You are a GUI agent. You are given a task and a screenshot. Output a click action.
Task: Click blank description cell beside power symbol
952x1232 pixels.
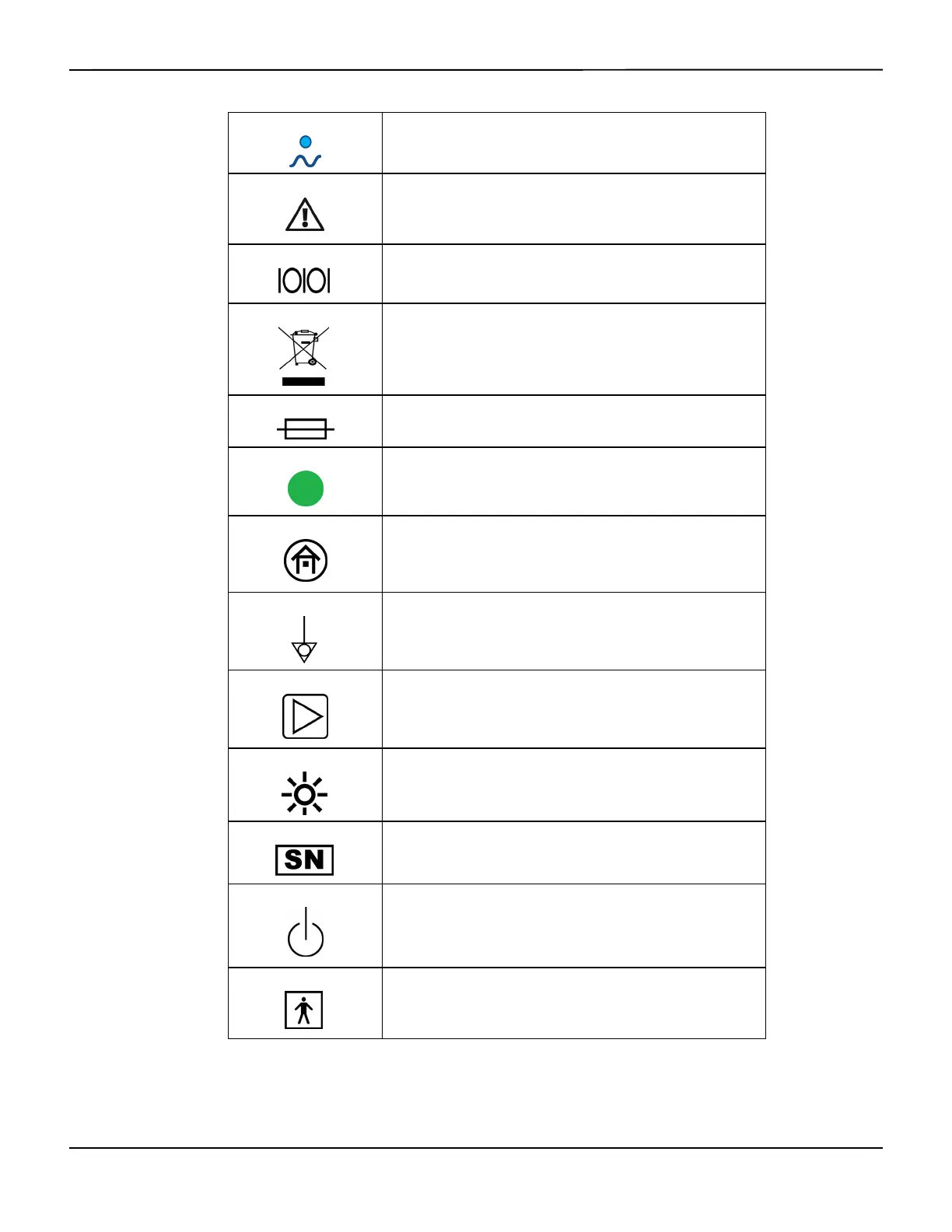573,926
